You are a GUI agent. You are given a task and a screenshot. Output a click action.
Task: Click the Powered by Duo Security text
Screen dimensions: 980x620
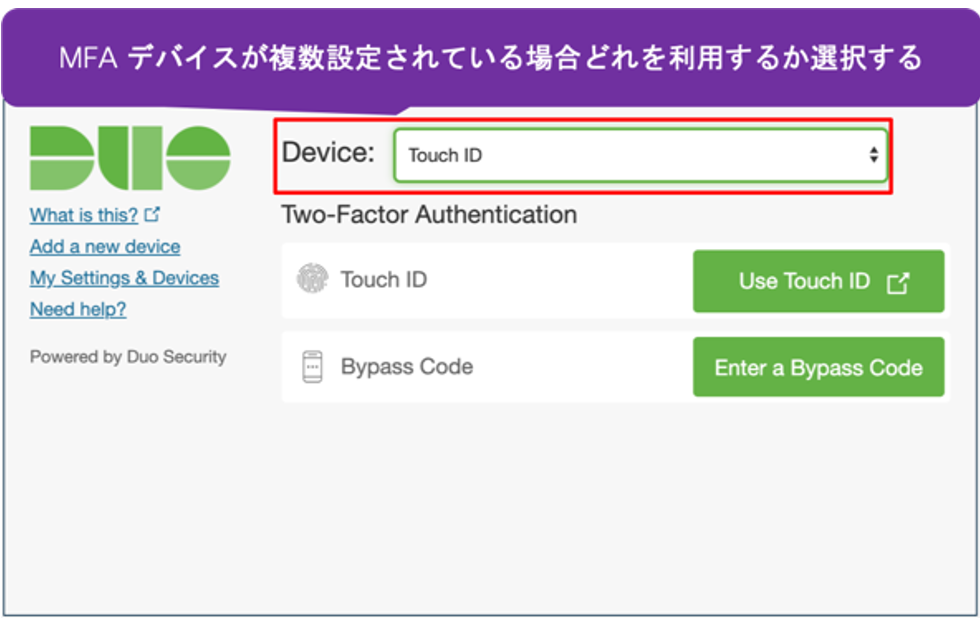pyautogui.click(x=128, y=356)
